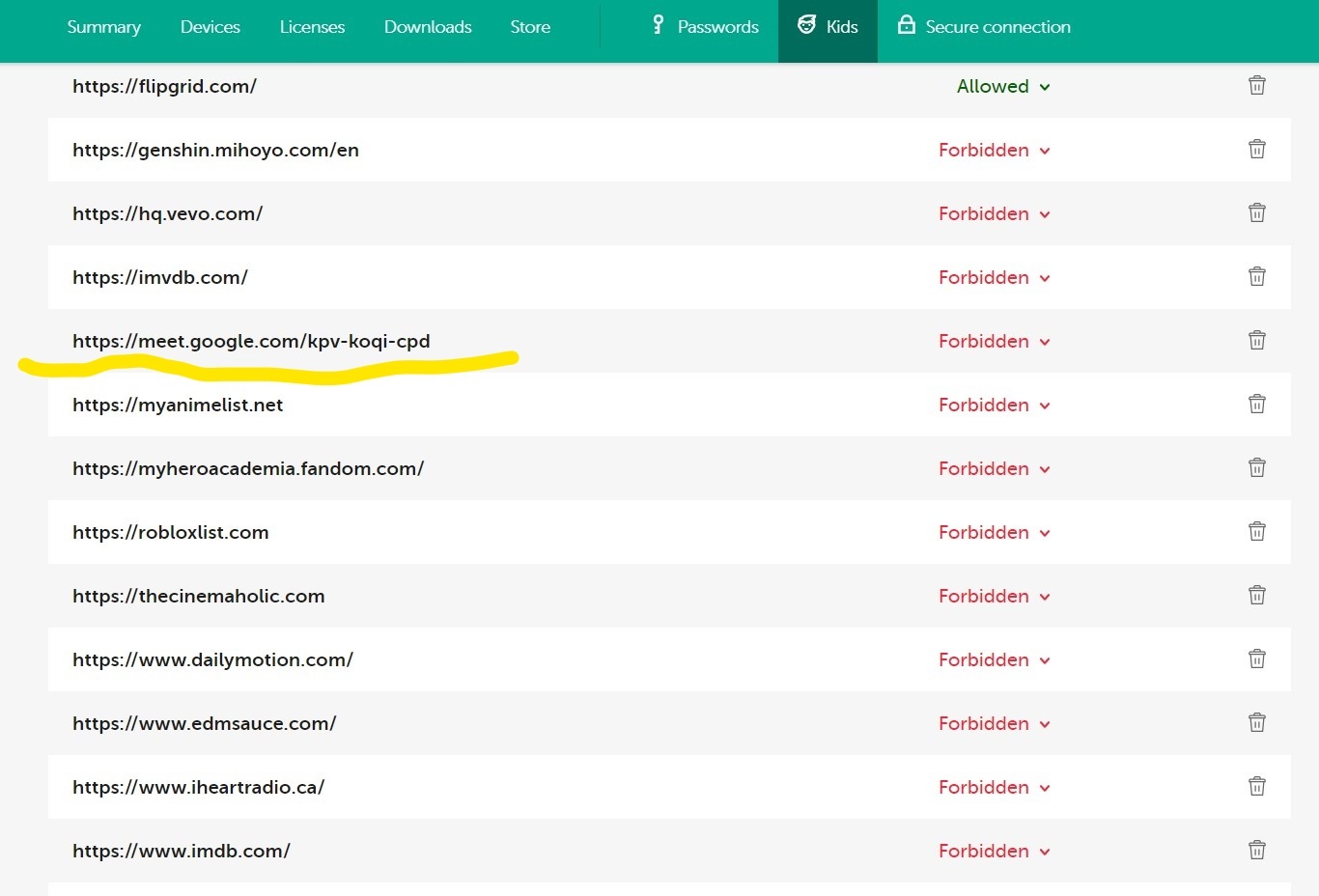Click the https://www.iheartradio.ca/ URL text
Viewport: 1319px width, 896px height.
tap(198, 787)
